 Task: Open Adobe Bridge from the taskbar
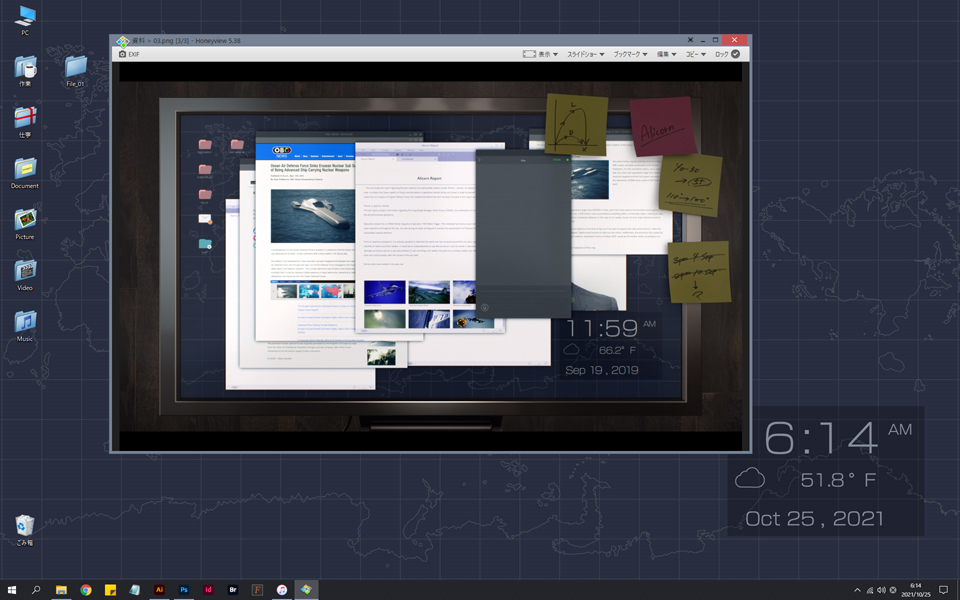pos(233,590)
